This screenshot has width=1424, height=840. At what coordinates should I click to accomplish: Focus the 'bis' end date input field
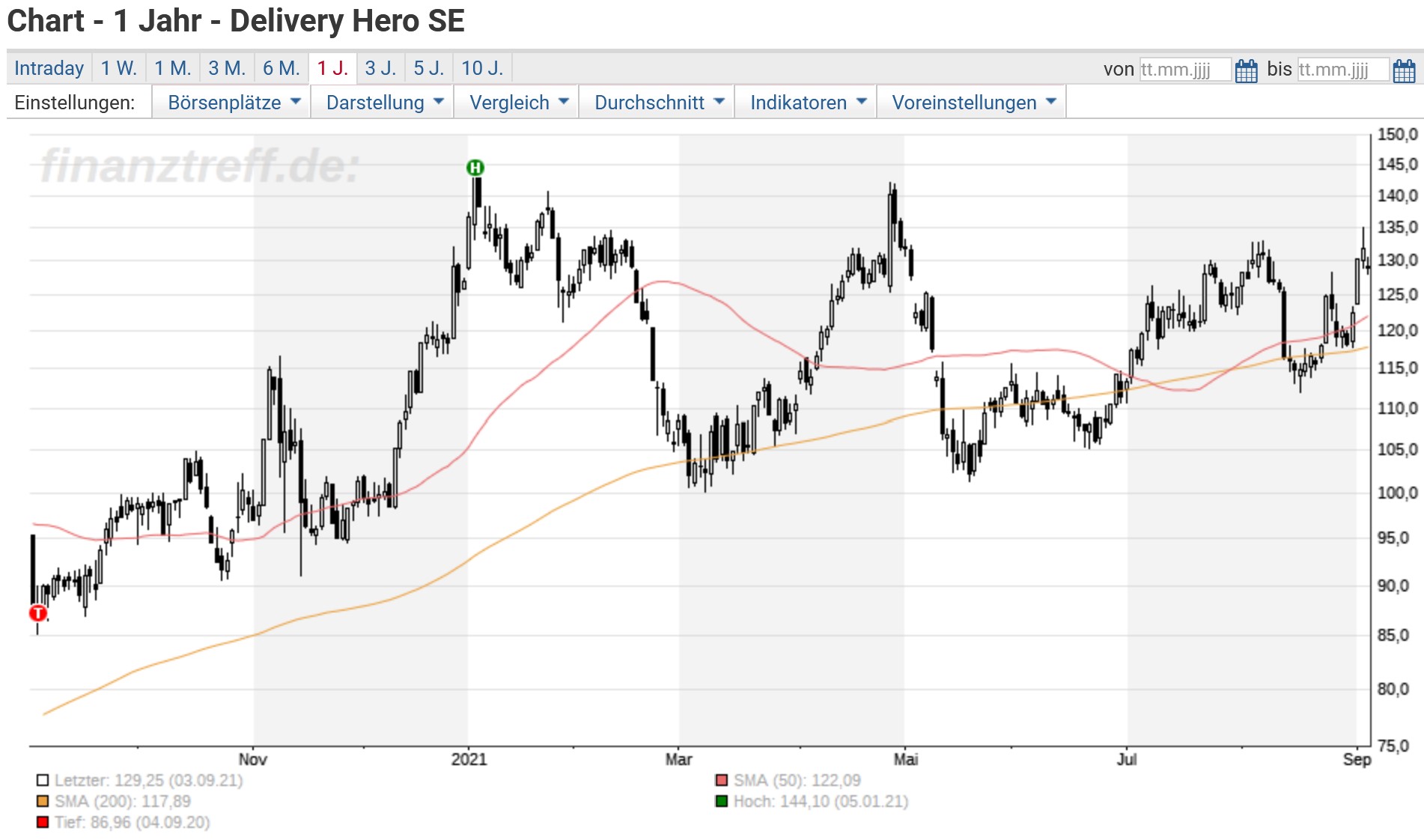pyautogui.click(x=1343, y=70)
